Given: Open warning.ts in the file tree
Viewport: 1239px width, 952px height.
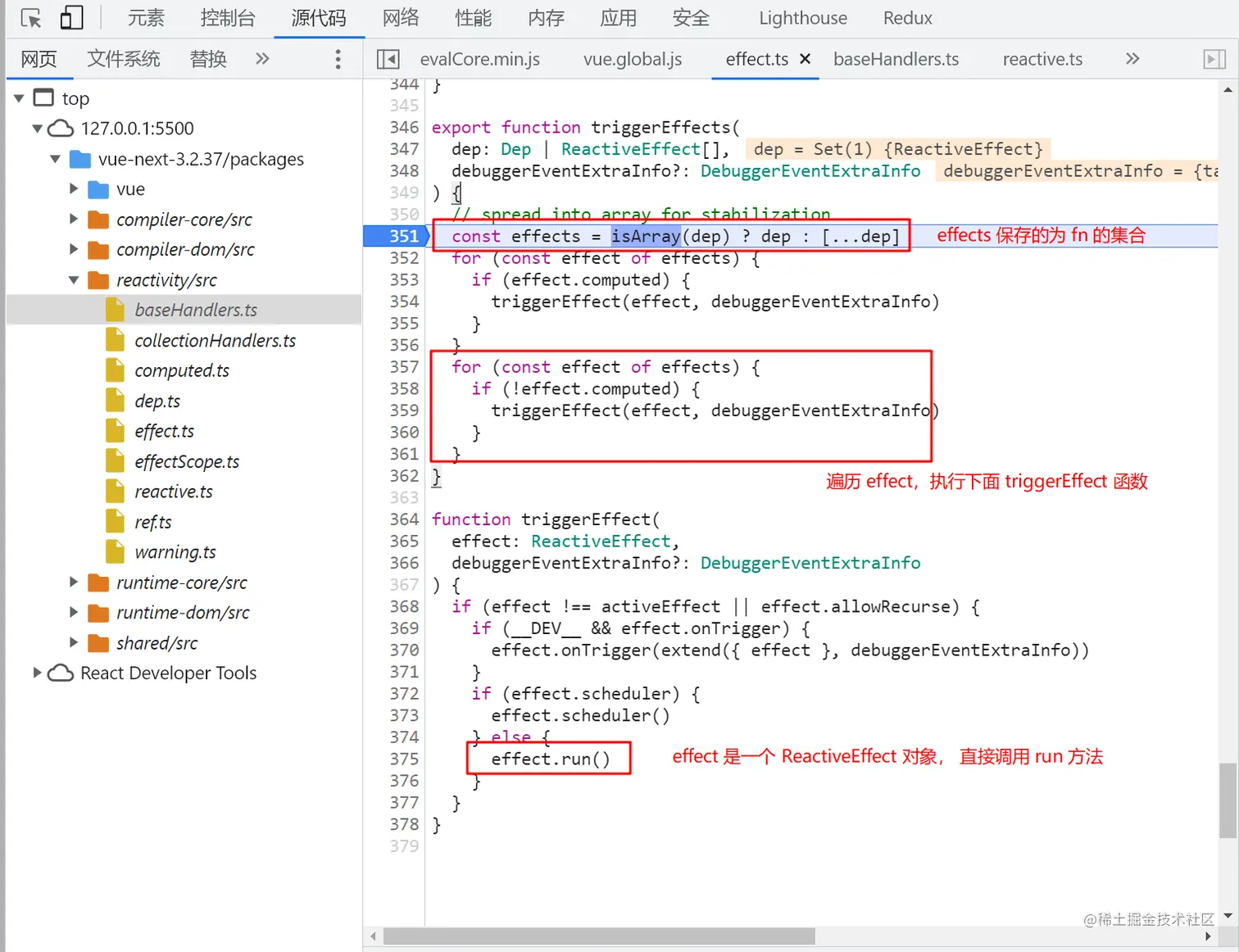Looking at the screenshot, I should 175,552.
